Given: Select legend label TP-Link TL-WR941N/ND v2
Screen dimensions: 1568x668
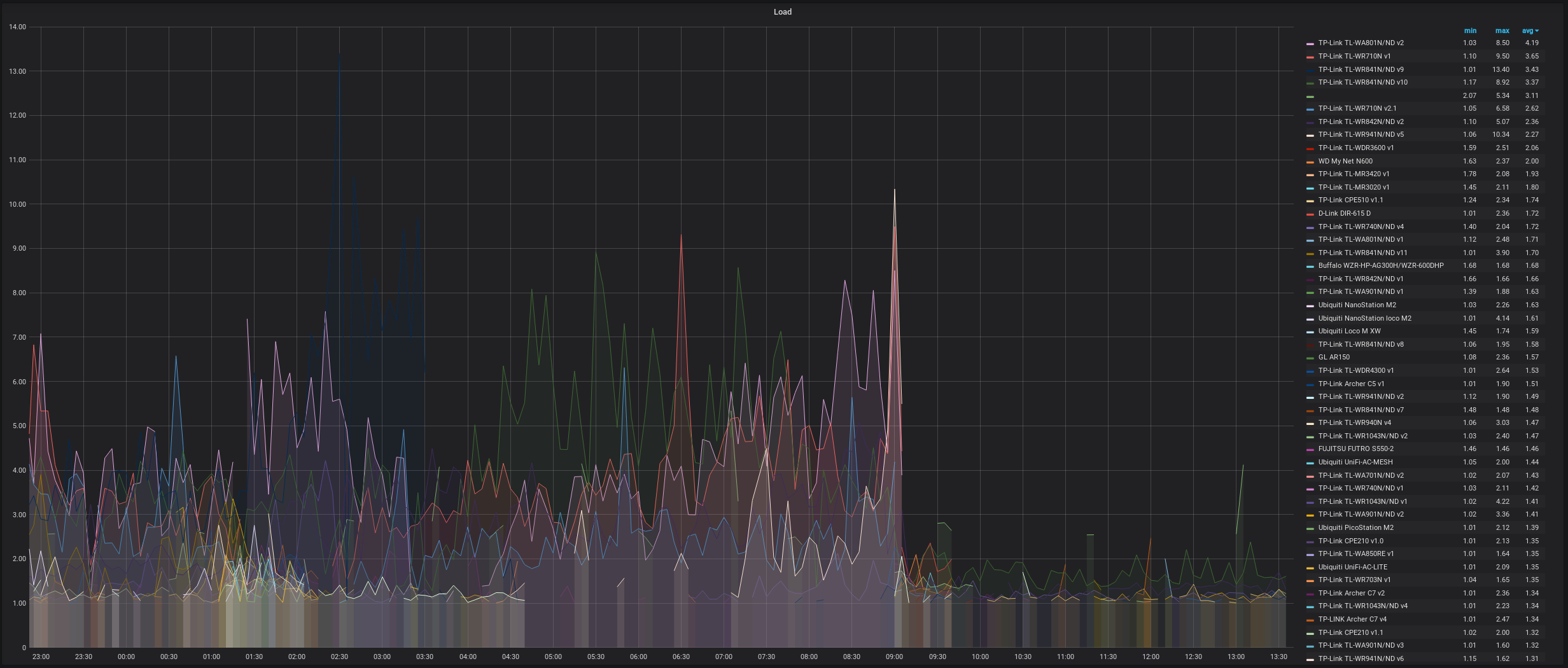Looking at the screenshot, I should 1361,396.
